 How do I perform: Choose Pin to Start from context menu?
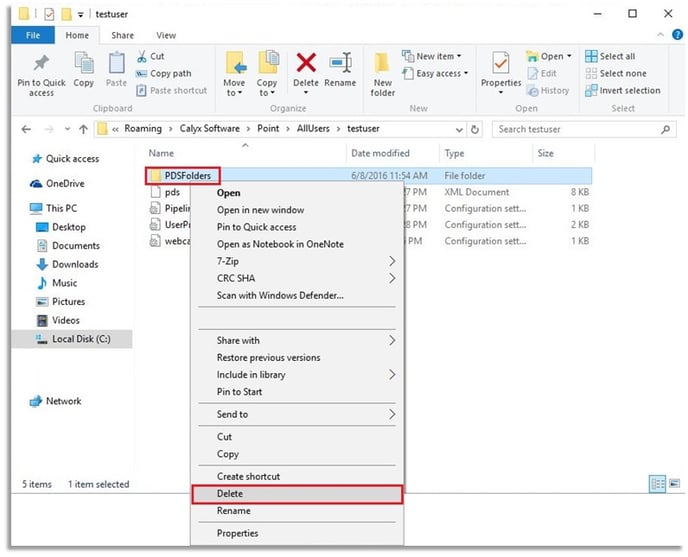point(297,392)
